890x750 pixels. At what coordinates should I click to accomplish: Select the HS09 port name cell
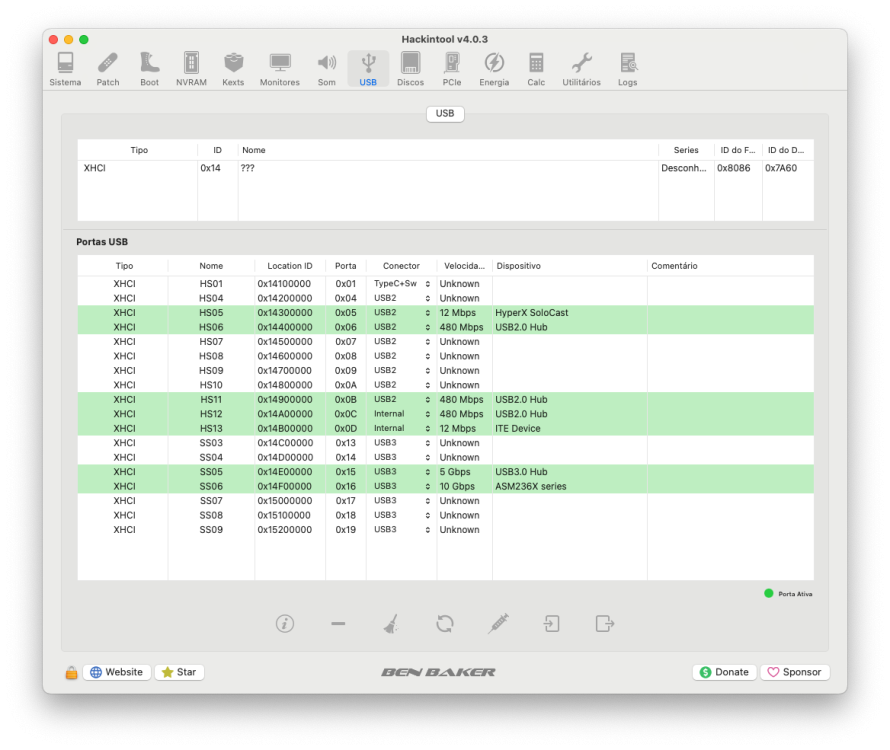point(211,371)
